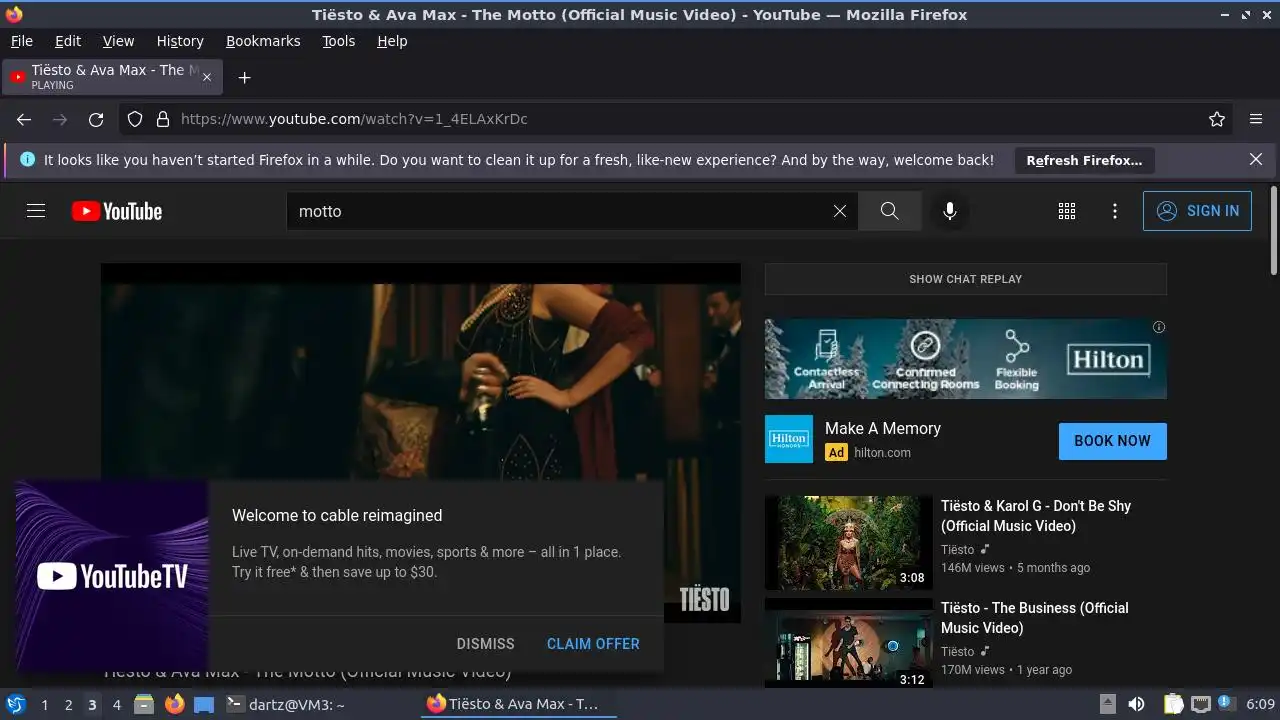The image size is (1280, 720).
Task: Open the YouTube guide hamburger menu
Action: [36, 211]
